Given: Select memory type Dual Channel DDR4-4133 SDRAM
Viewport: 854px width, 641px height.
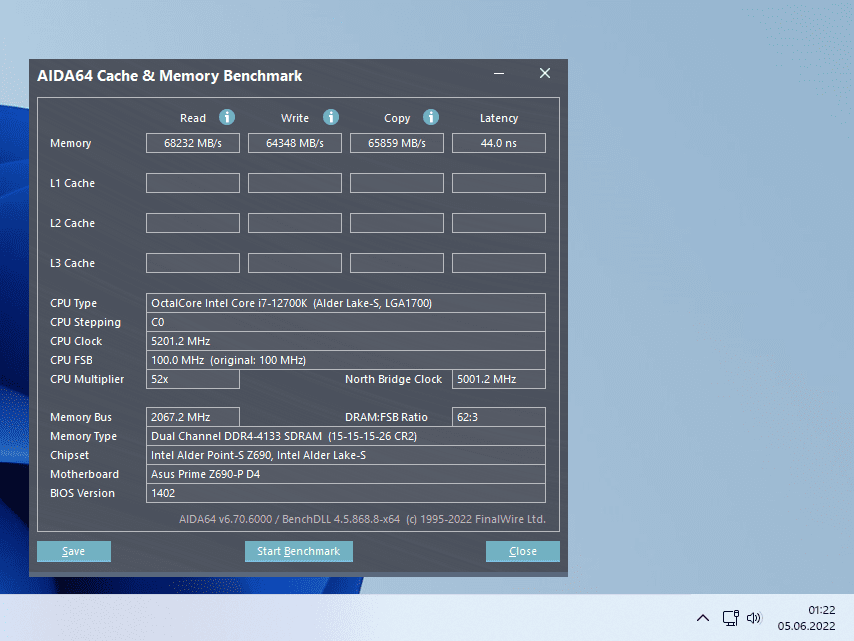Looking at the screenshot, I should pos(345,436).
